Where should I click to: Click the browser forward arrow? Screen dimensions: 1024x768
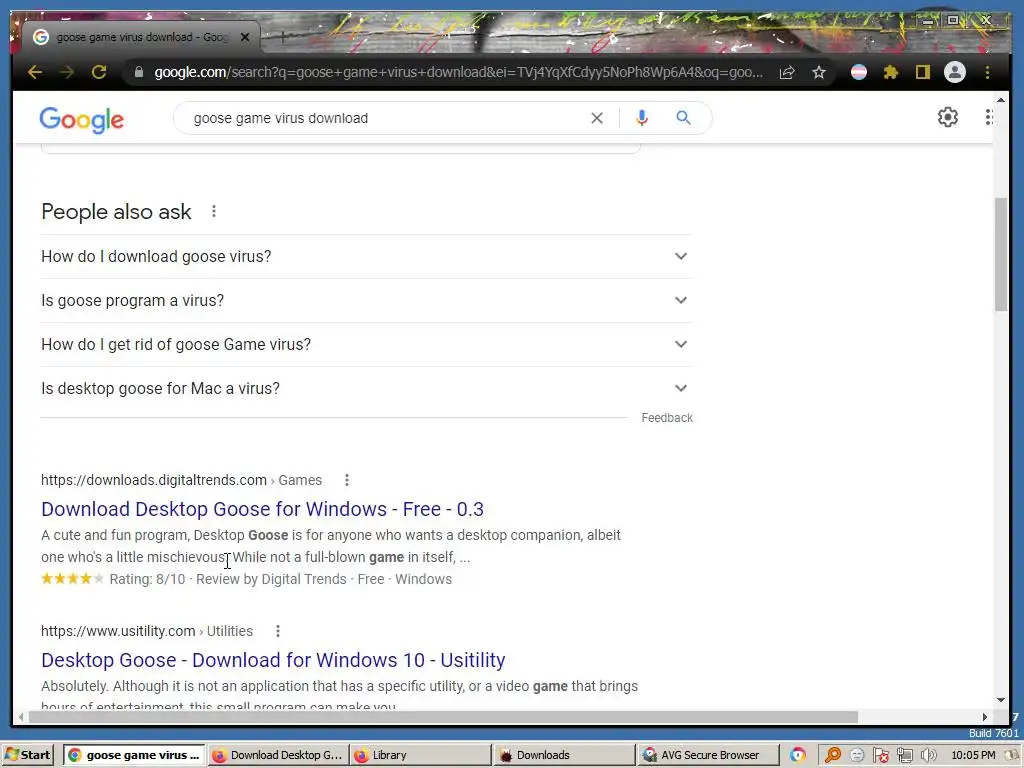67,72
